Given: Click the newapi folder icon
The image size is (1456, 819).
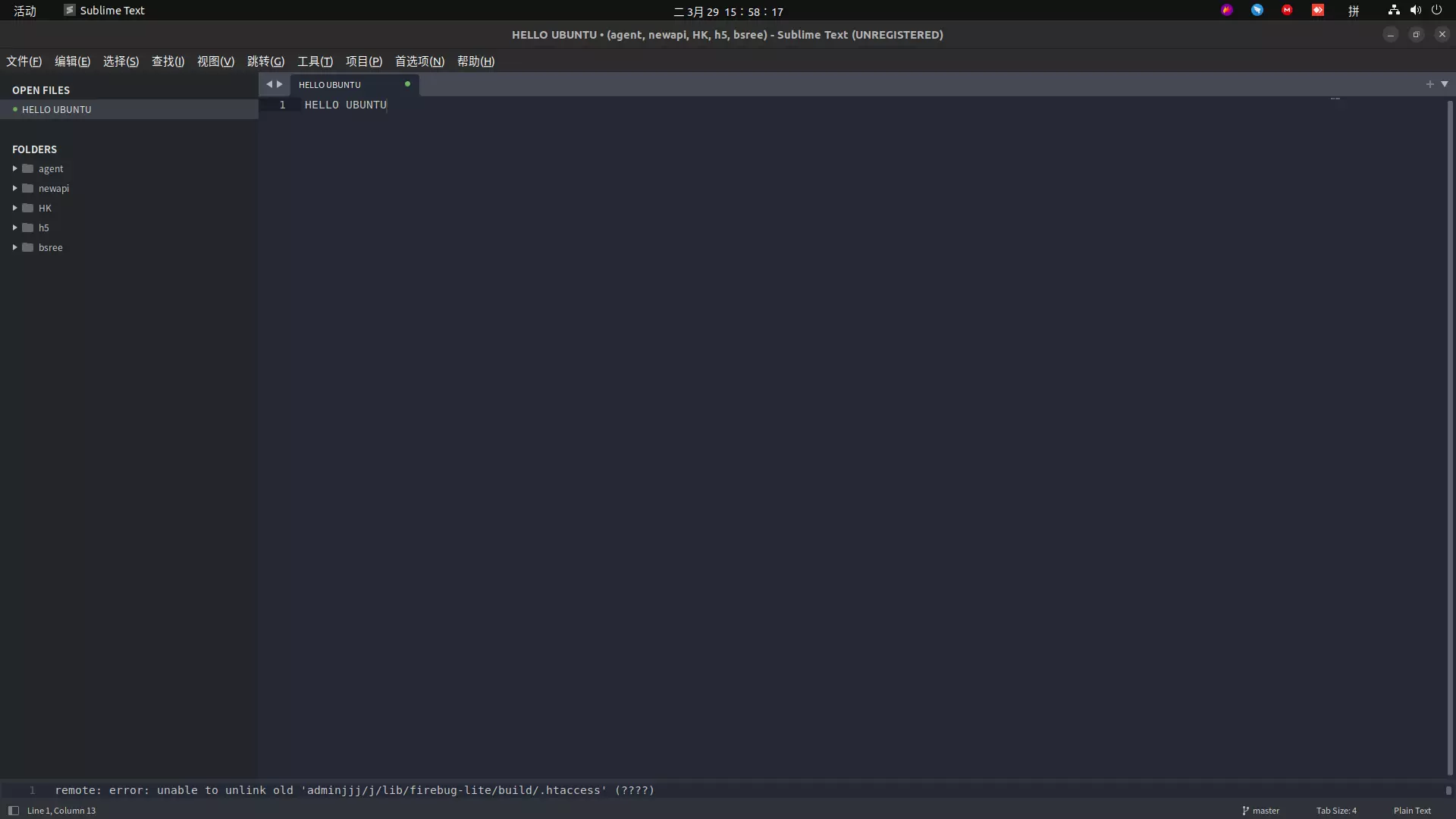Looking at the screenshot, I should tap(28, 188).
